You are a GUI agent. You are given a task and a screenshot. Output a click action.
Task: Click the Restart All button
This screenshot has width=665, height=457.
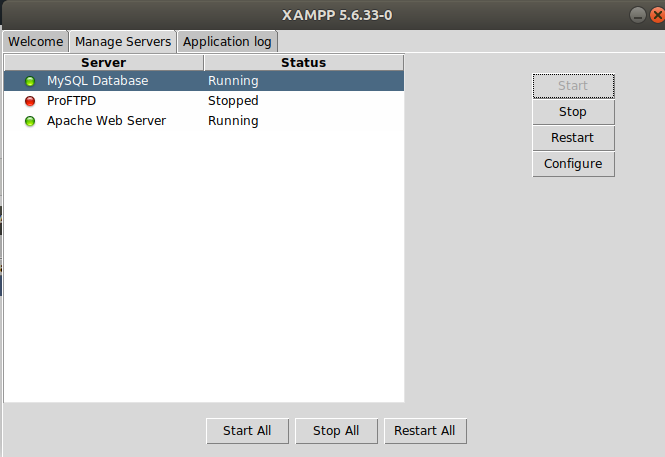pyautogui.click(x=425, y=431)
